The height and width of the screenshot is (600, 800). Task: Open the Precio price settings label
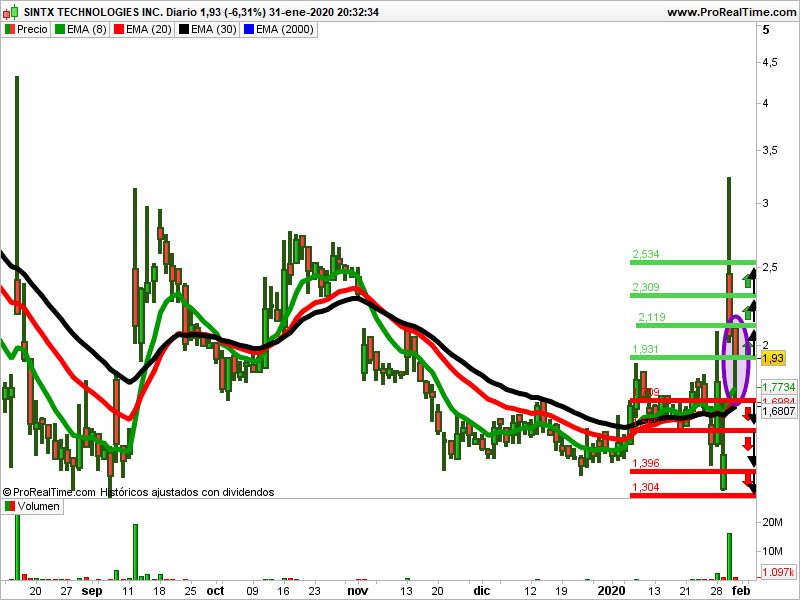(32, 29)
